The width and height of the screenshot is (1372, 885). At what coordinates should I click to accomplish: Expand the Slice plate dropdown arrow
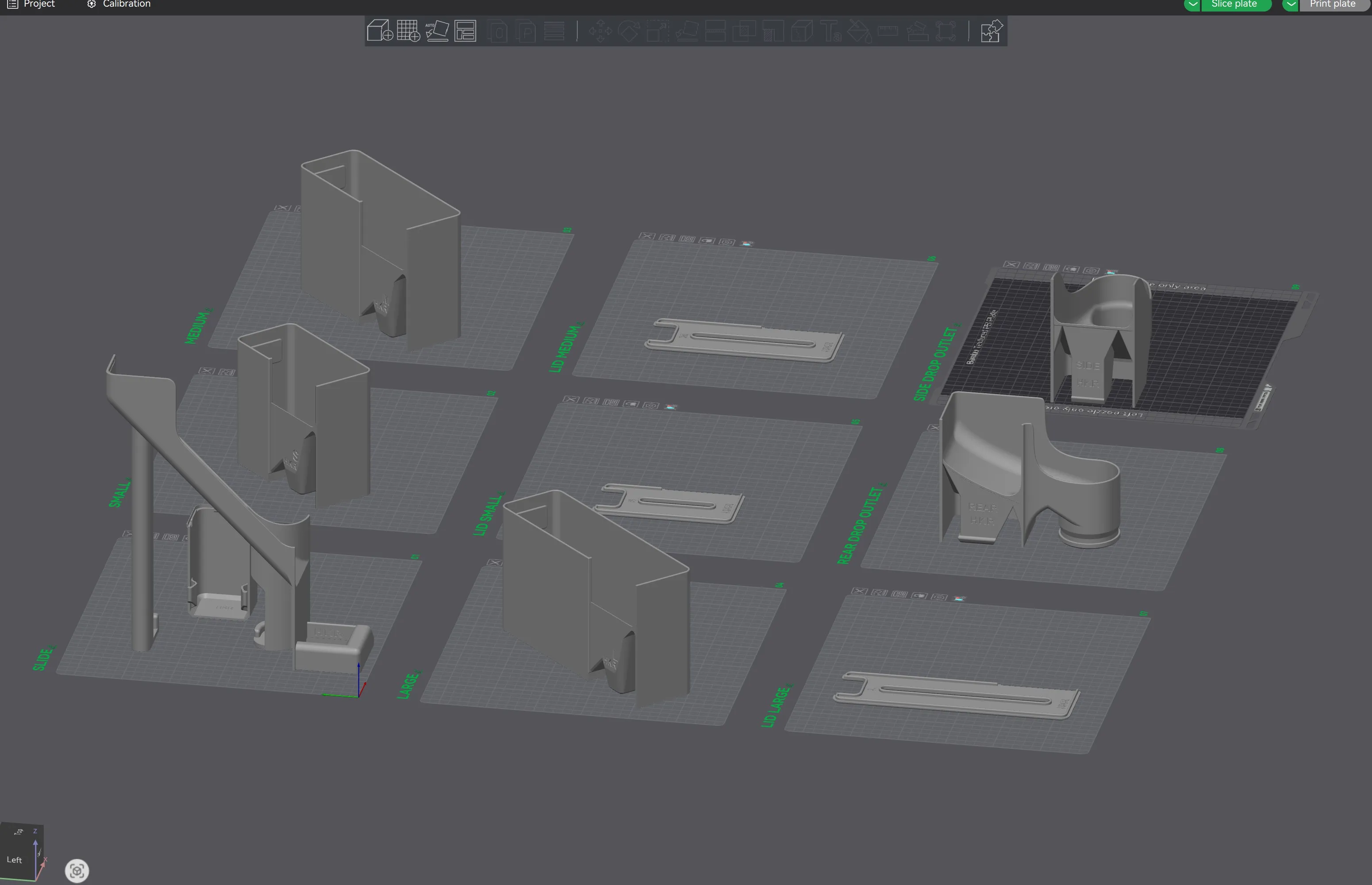point(1192,4)
